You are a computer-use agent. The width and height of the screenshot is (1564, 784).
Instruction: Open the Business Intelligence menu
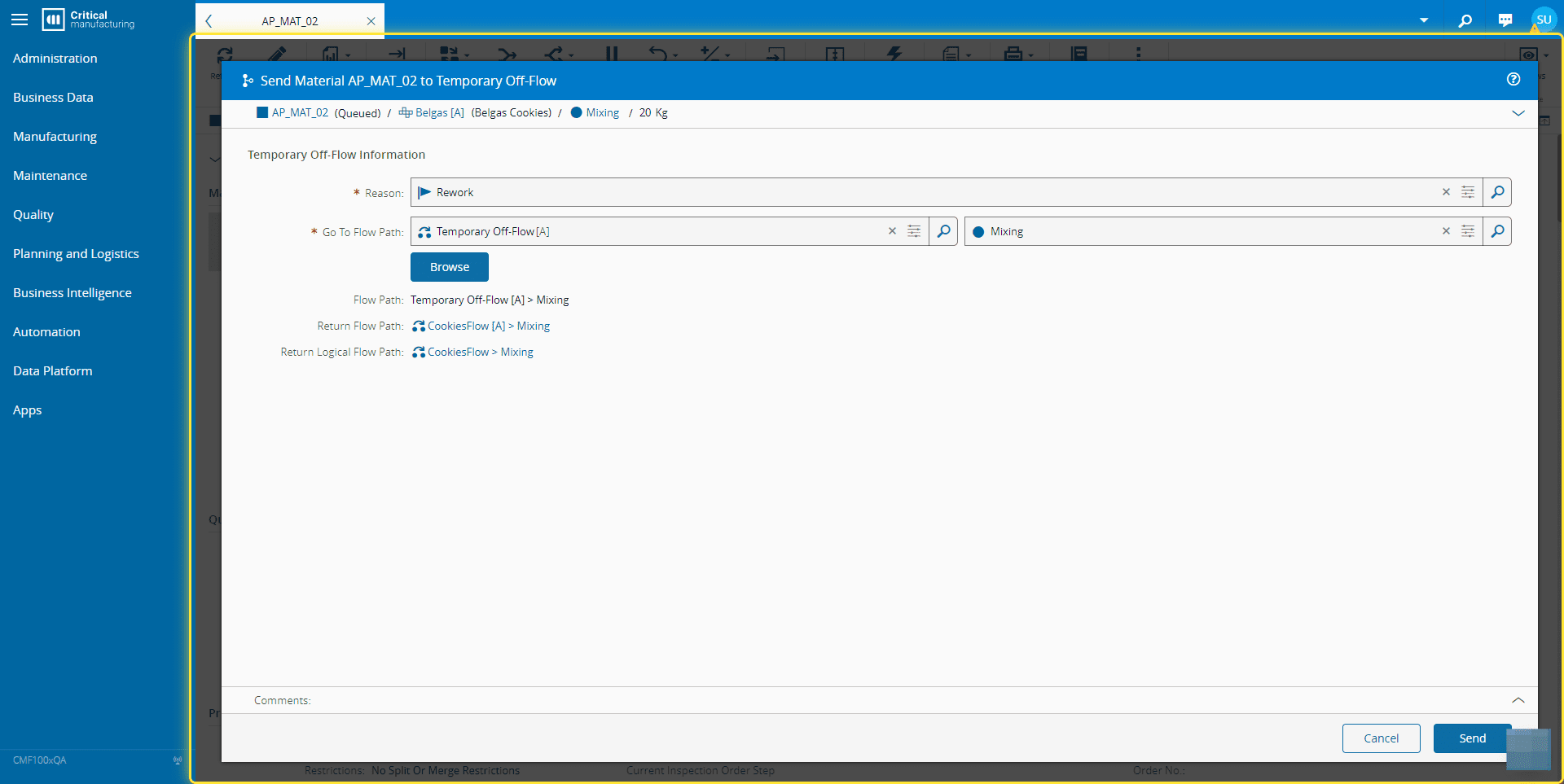tap(72, 293)
